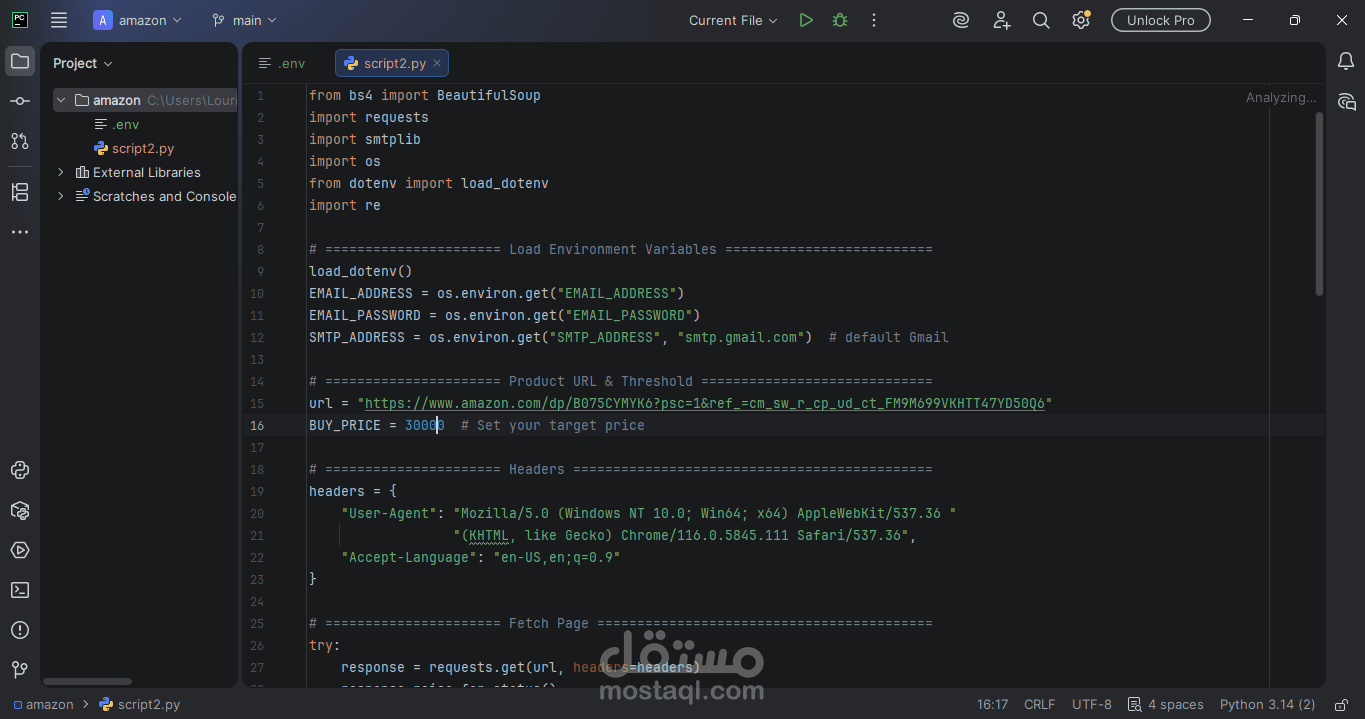Click the project panel horizontal scrollbar
Screen dimensions: 1365x719
pyautogui.click(x=88, y=681)
